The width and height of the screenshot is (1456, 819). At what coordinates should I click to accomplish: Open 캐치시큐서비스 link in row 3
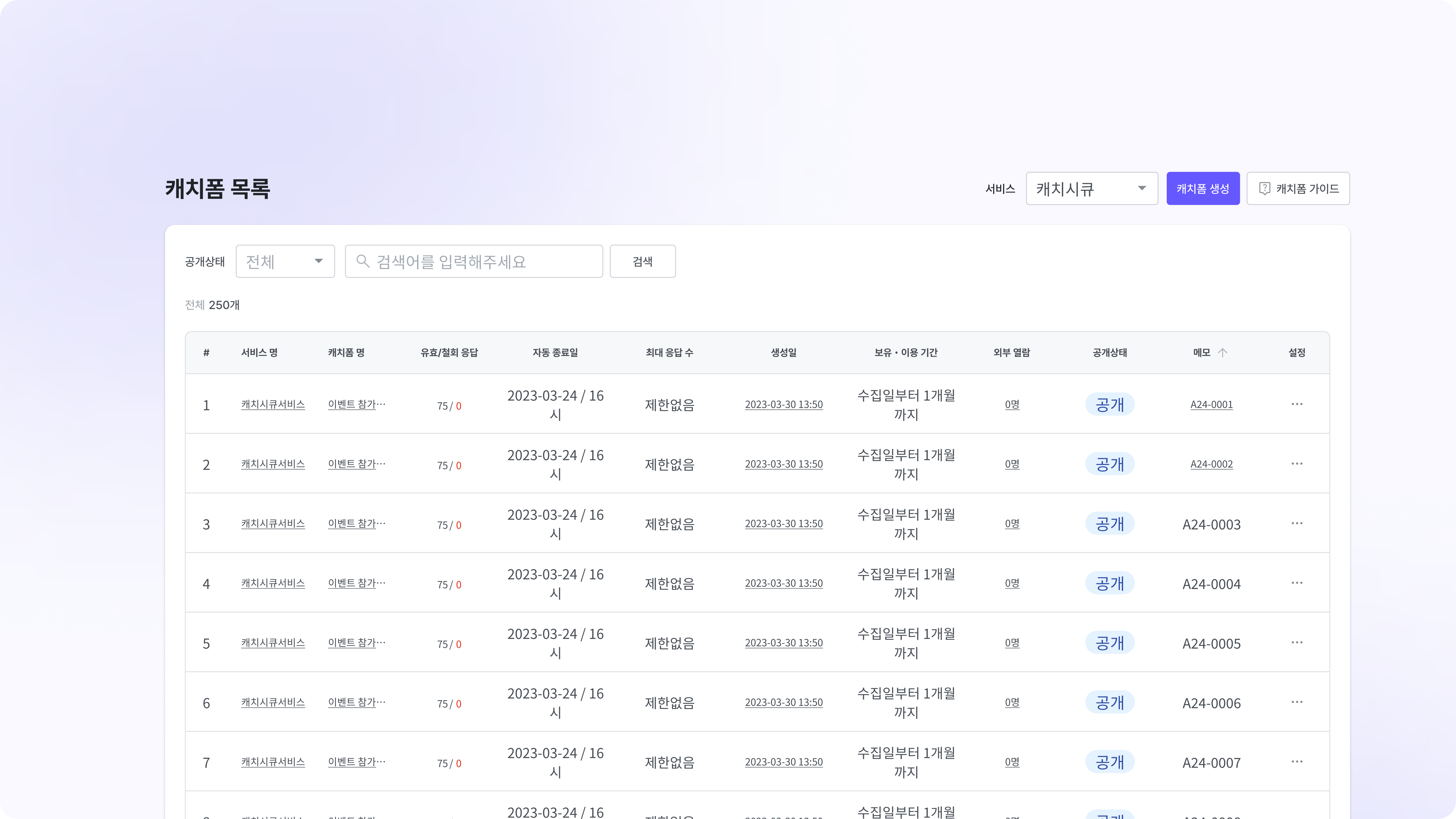pyautogui.click(x=273, y=523)
